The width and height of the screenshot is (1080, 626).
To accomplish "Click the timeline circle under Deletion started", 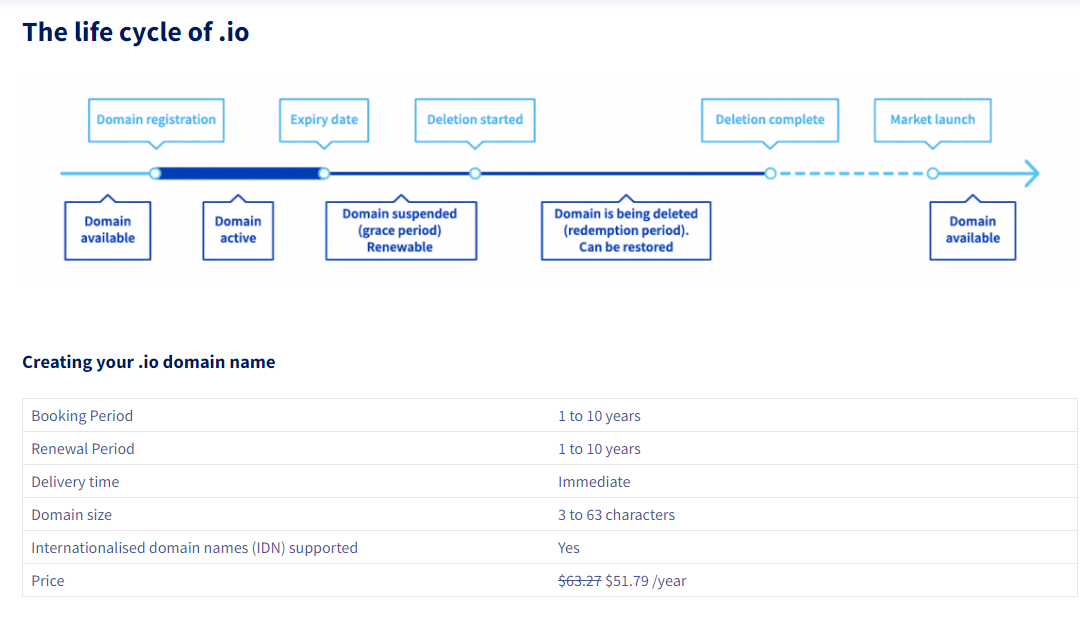I will click(x=475, y=174).
